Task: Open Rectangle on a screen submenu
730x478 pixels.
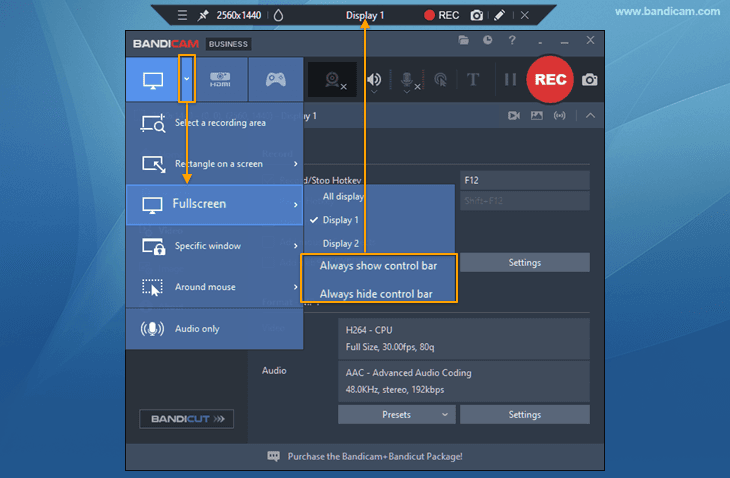Action: pos(215,164)
